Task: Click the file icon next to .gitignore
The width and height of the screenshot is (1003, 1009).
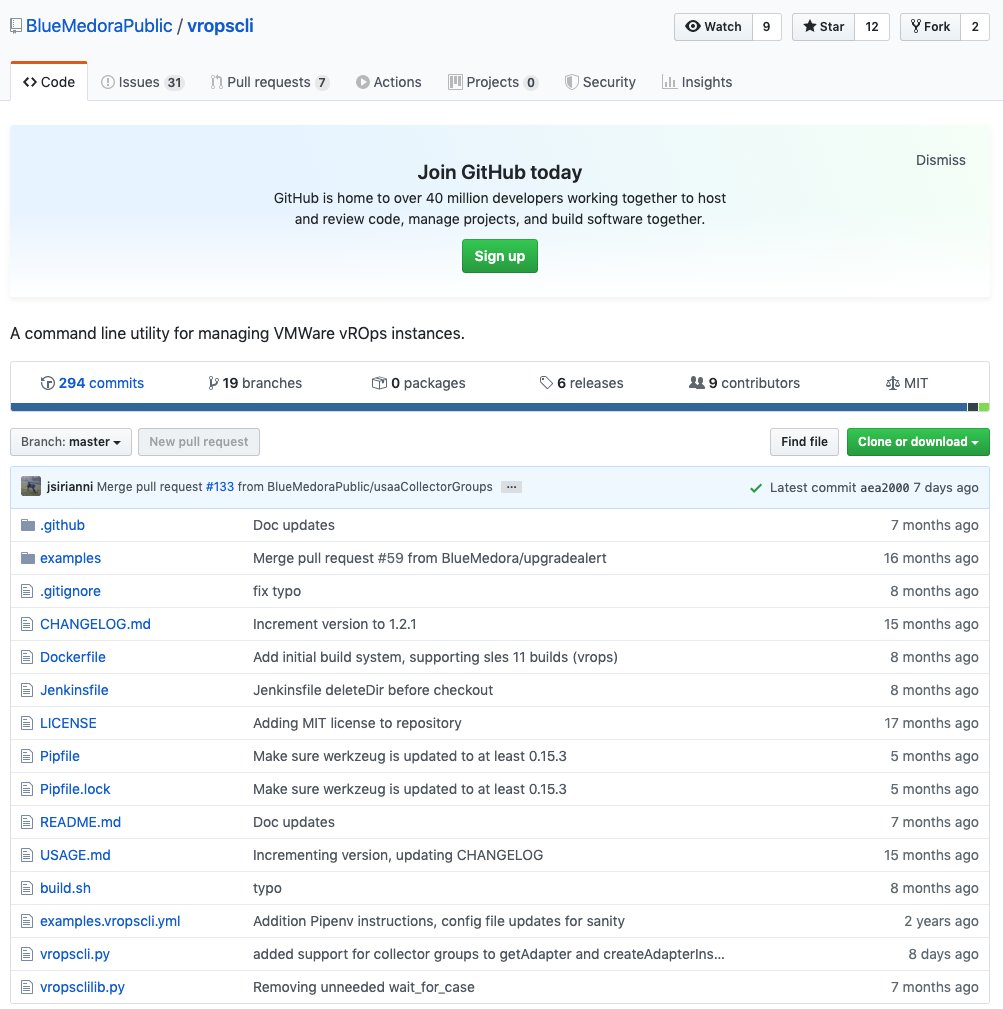Action: click(27, 591)
